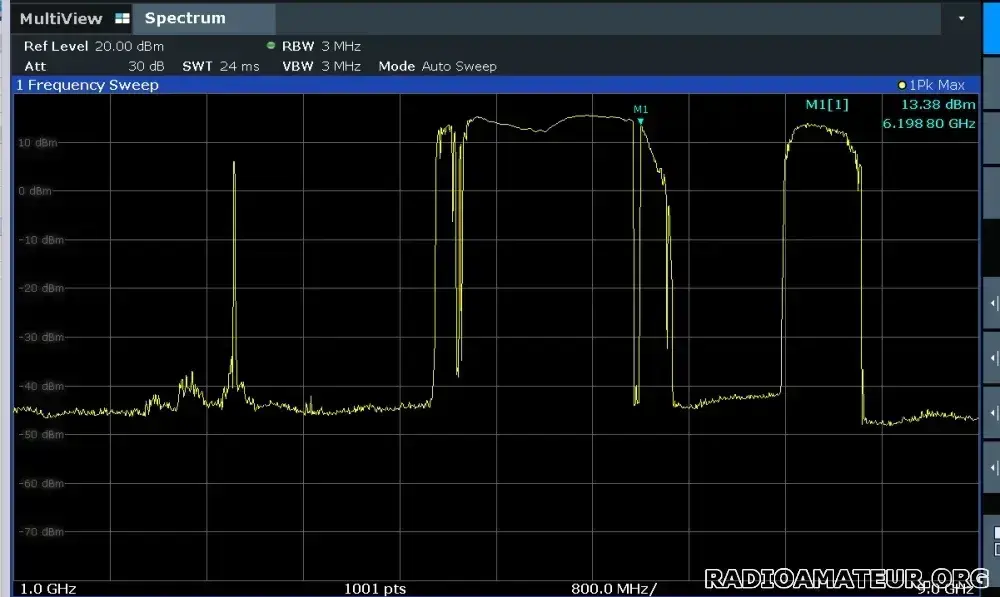
Task: Click the VBW 3 MHz setting
Action: point(321,66)
